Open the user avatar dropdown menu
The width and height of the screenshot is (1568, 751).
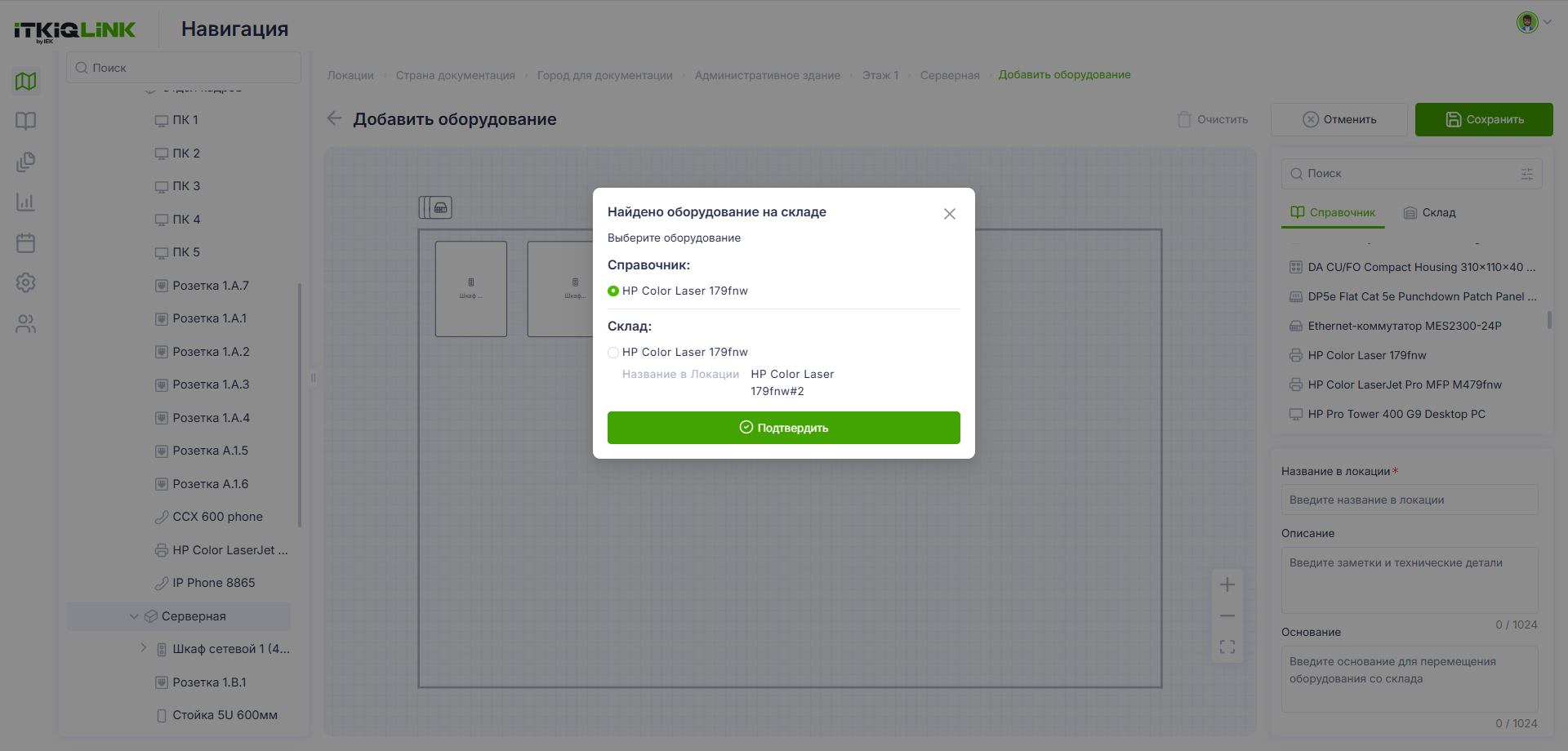click(1535, 22)
